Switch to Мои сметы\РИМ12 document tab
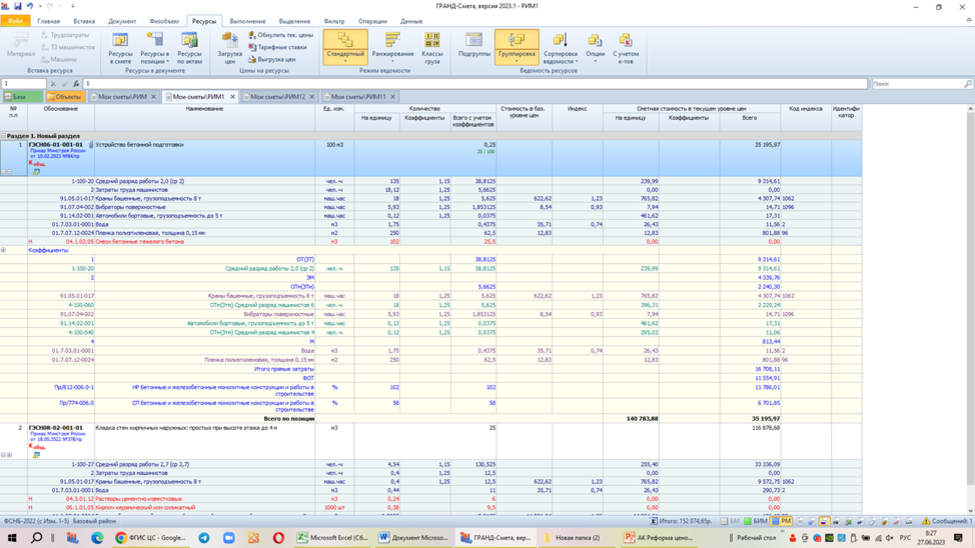Screen dimensions: 975x548 coord(277,96)
